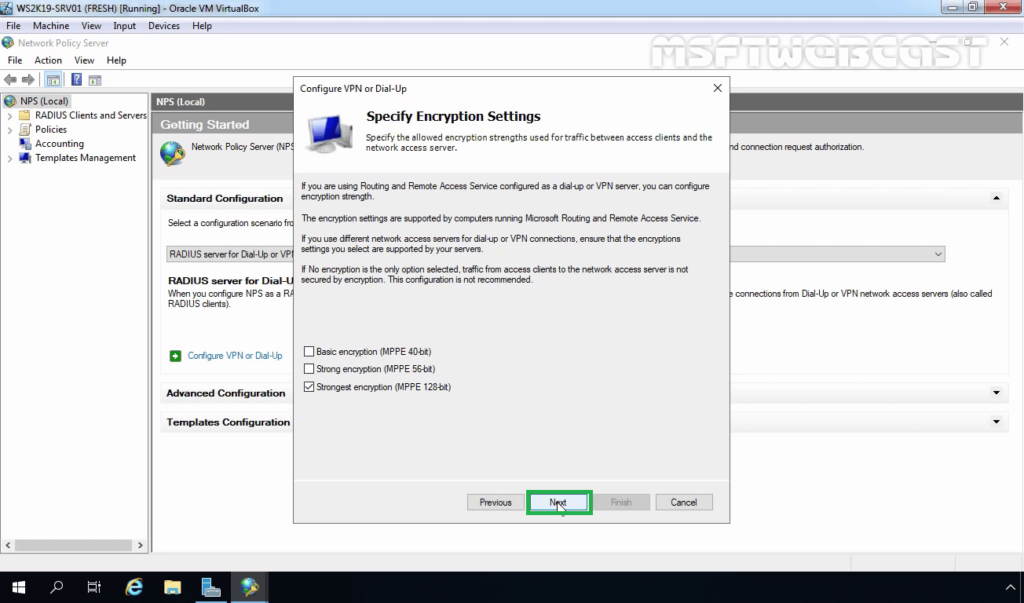Open the Configure VPN or Dial-Up link
Viewport: 1024px width, 603px height.
click(235, 356)
